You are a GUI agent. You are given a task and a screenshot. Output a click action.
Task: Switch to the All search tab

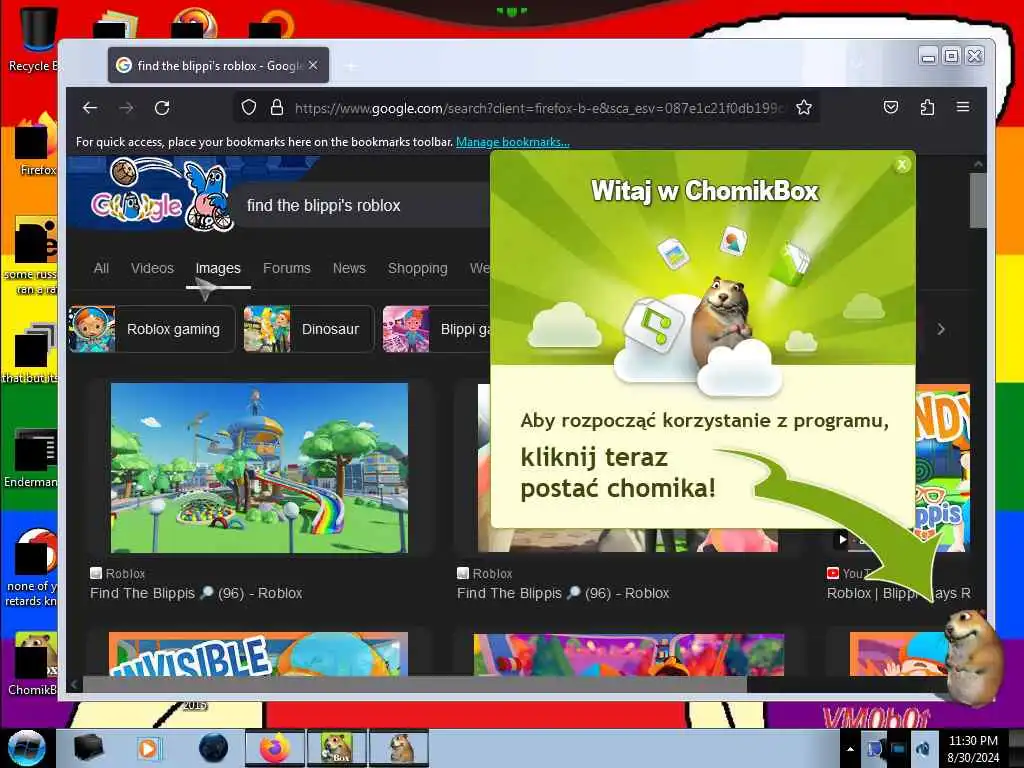[x=101, y=268]
